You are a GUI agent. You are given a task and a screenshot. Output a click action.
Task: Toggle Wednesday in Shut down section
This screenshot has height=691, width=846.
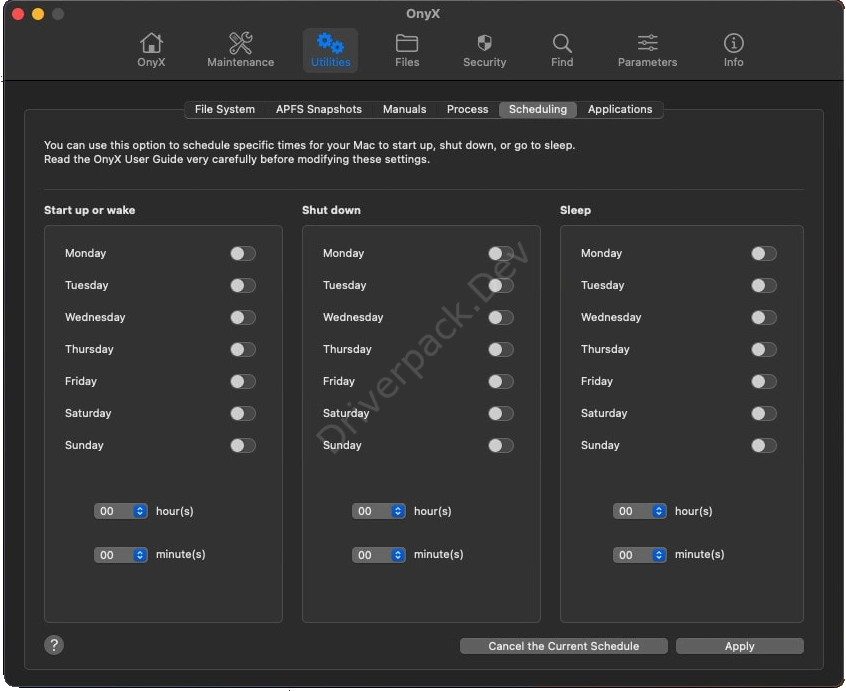pos(501,317)
